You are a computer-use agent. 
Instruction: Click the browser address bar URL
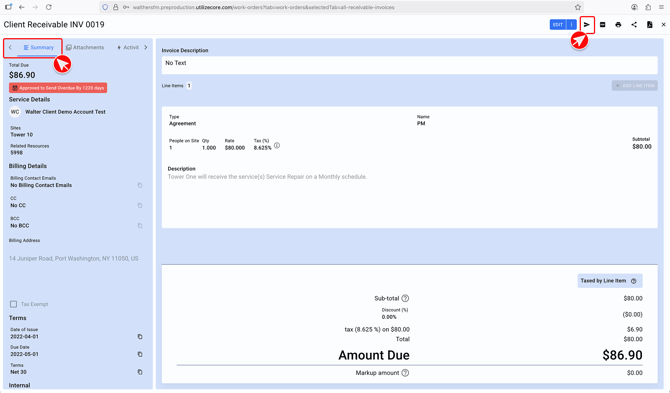(263, 7)
